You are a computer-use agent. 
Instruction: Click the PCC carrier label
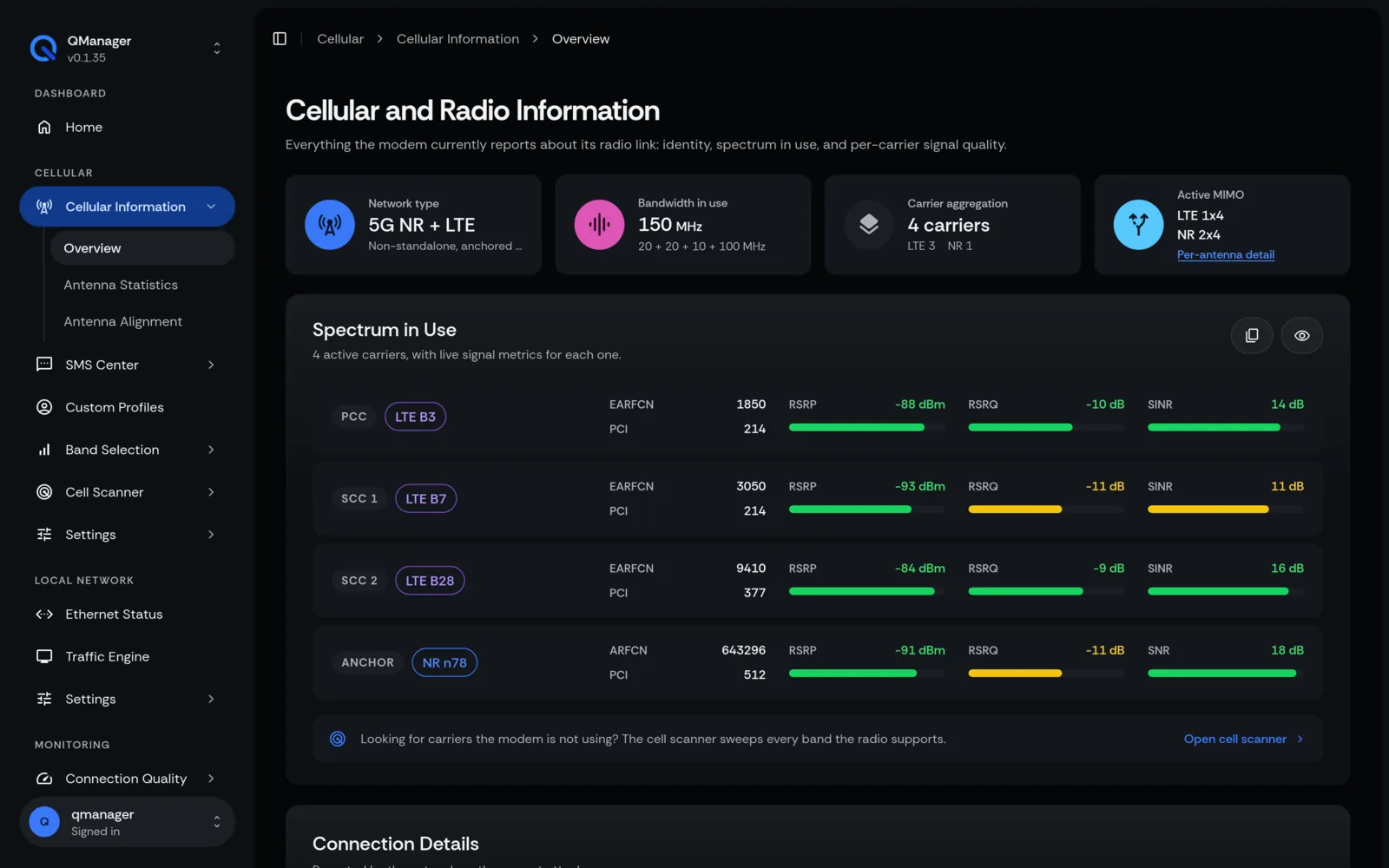pyautogui.click(x=353, y=417)
